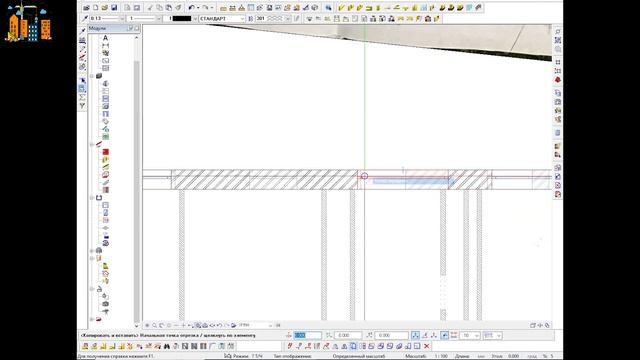Click the Y coordinate input field showing 0.000
Viewport: 640px width, 360px height.
pyautogui.click(x=348, y=335)
